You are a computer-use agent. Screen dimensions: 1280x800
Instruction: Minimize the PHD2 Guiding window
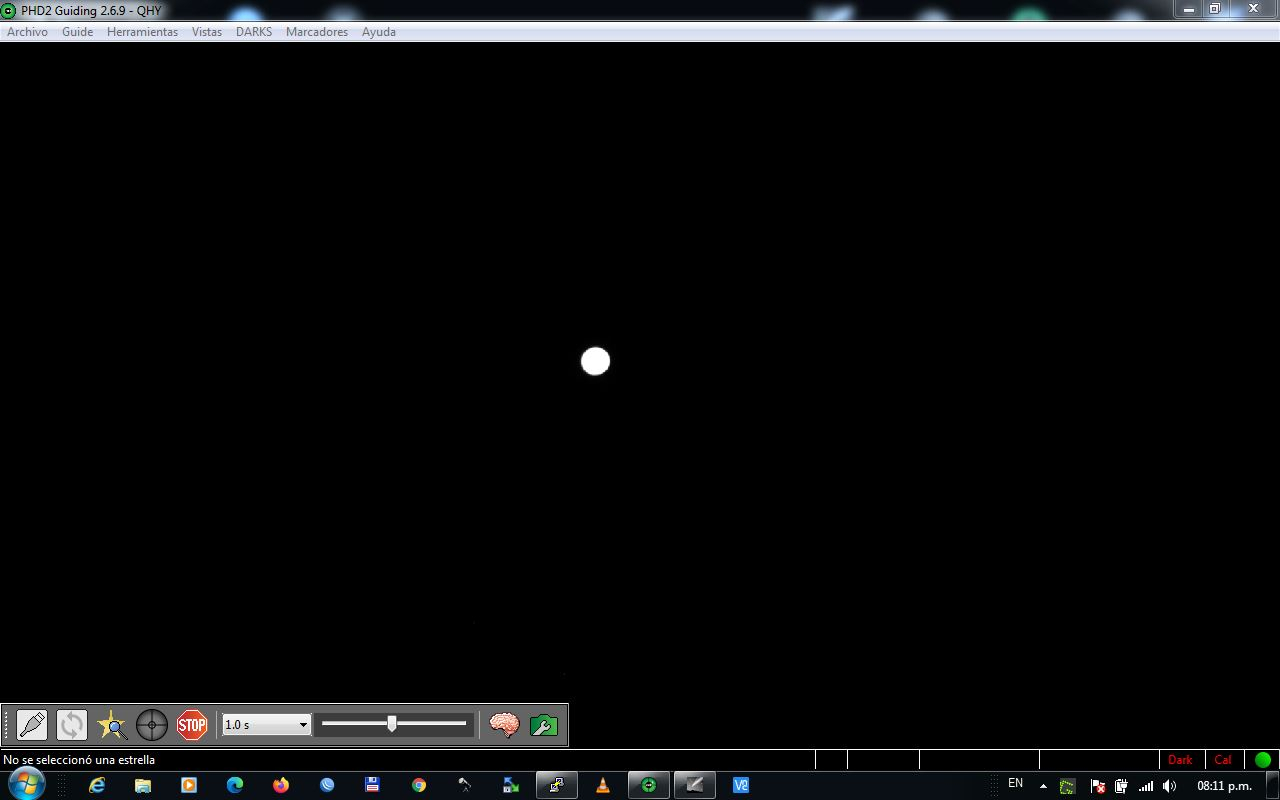[x=1189, y=9]
